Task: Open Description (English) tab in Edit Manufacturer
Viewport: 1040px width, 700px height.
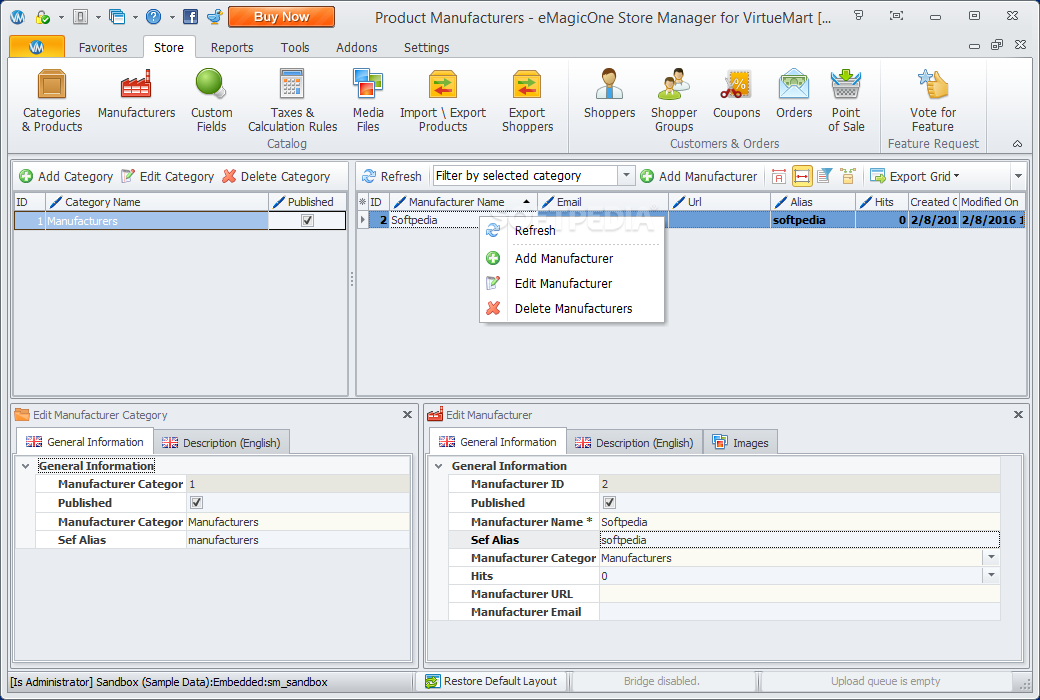Action: (634, 443)
